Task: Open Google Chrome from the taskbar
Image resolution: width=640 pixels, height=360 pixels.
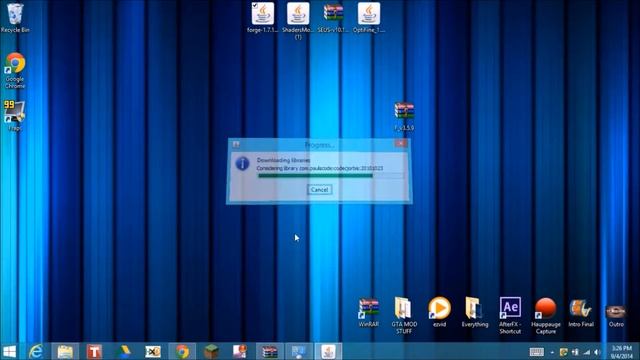Action: [182, 351]
